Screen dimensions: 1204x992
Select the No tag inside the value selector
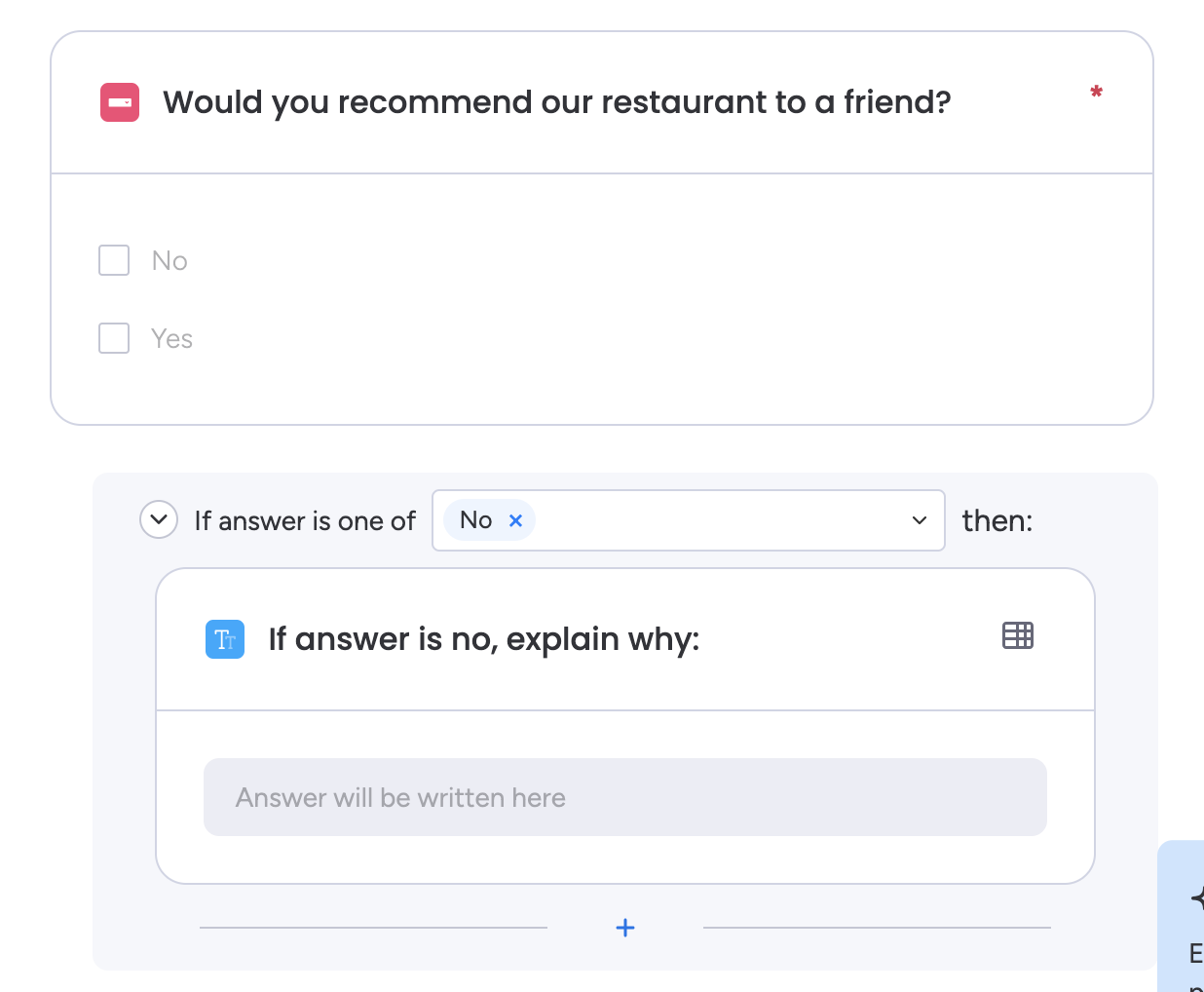coord(474,519)
